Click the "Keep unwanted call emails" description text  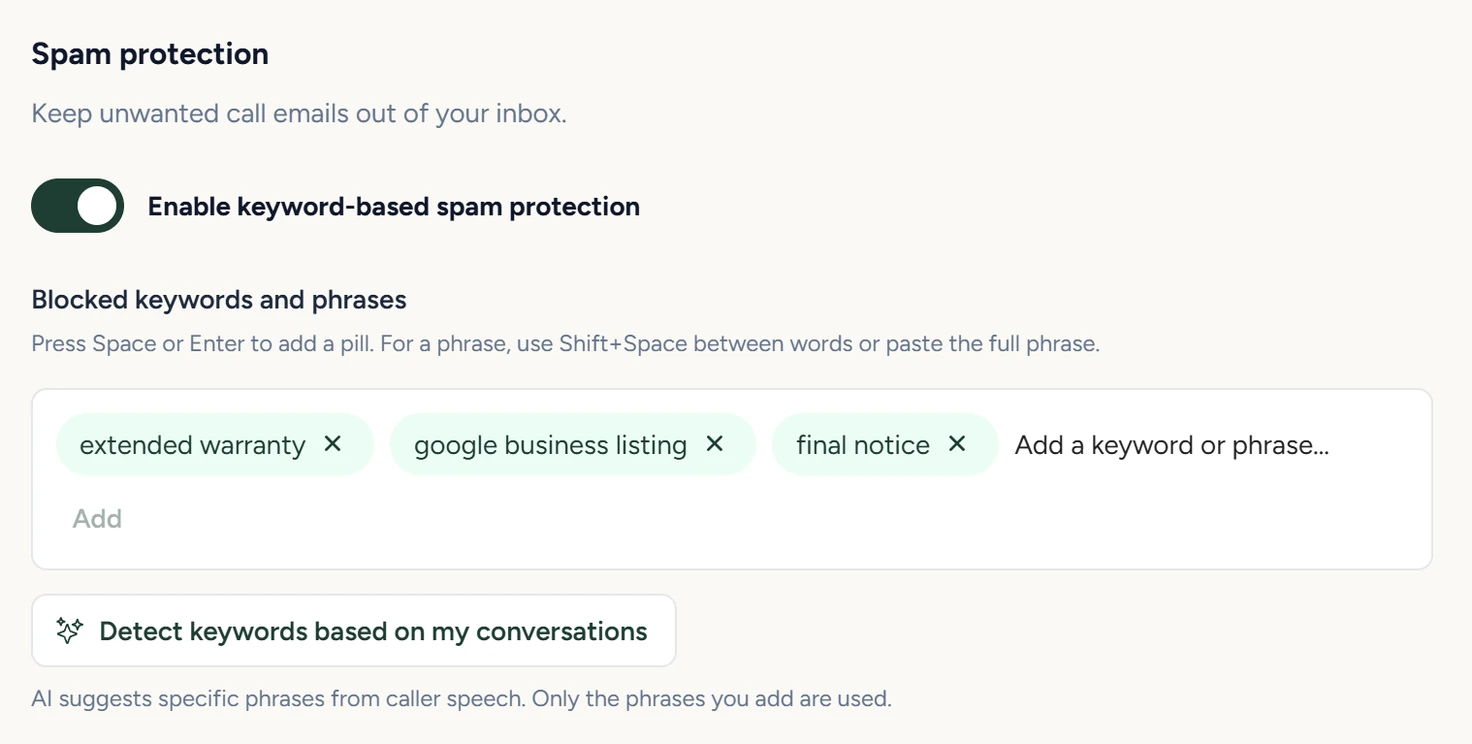tap(299, 113)
